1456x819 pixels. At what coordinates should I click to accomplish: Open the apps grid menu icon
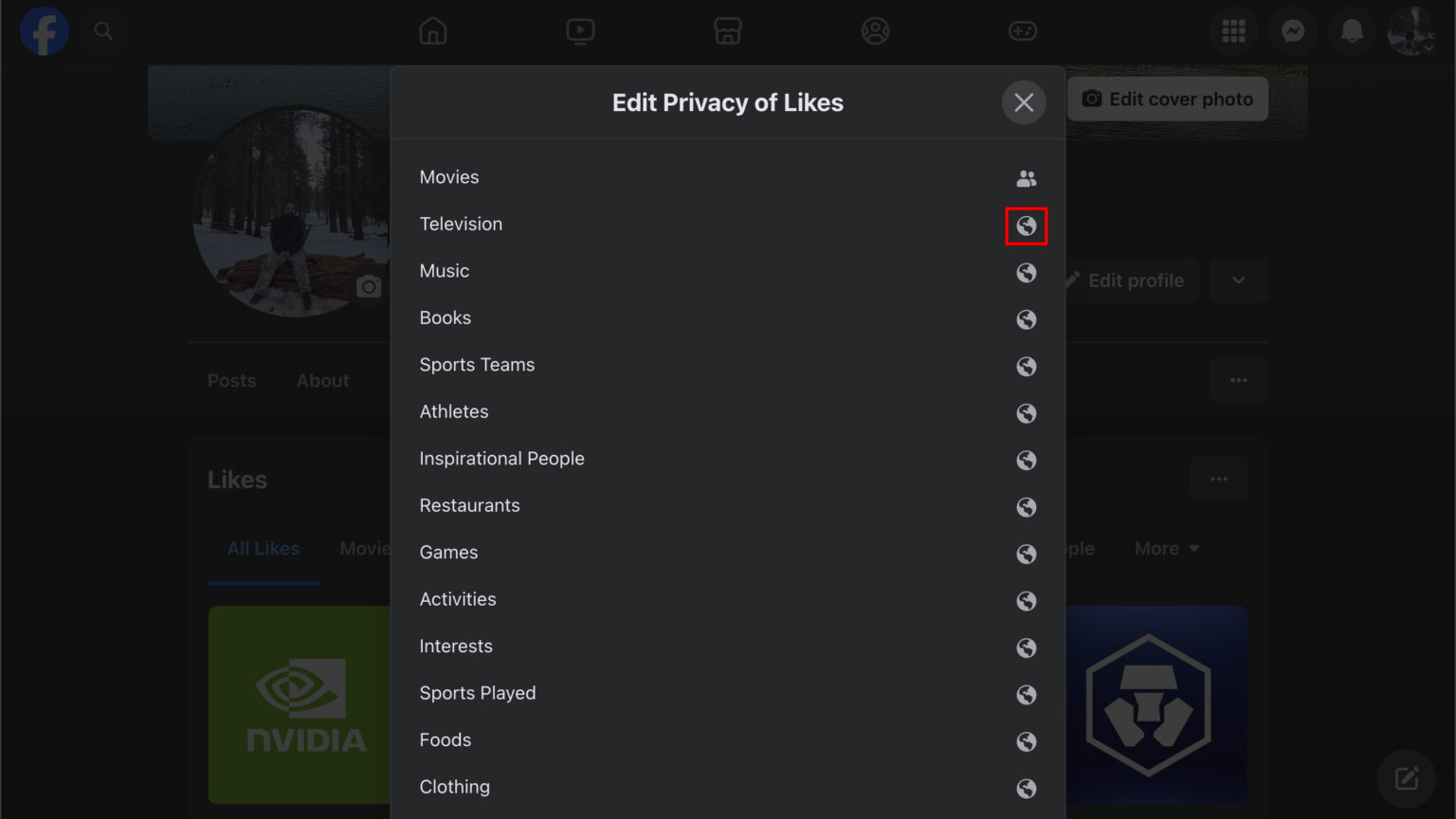pos(1233,30)
